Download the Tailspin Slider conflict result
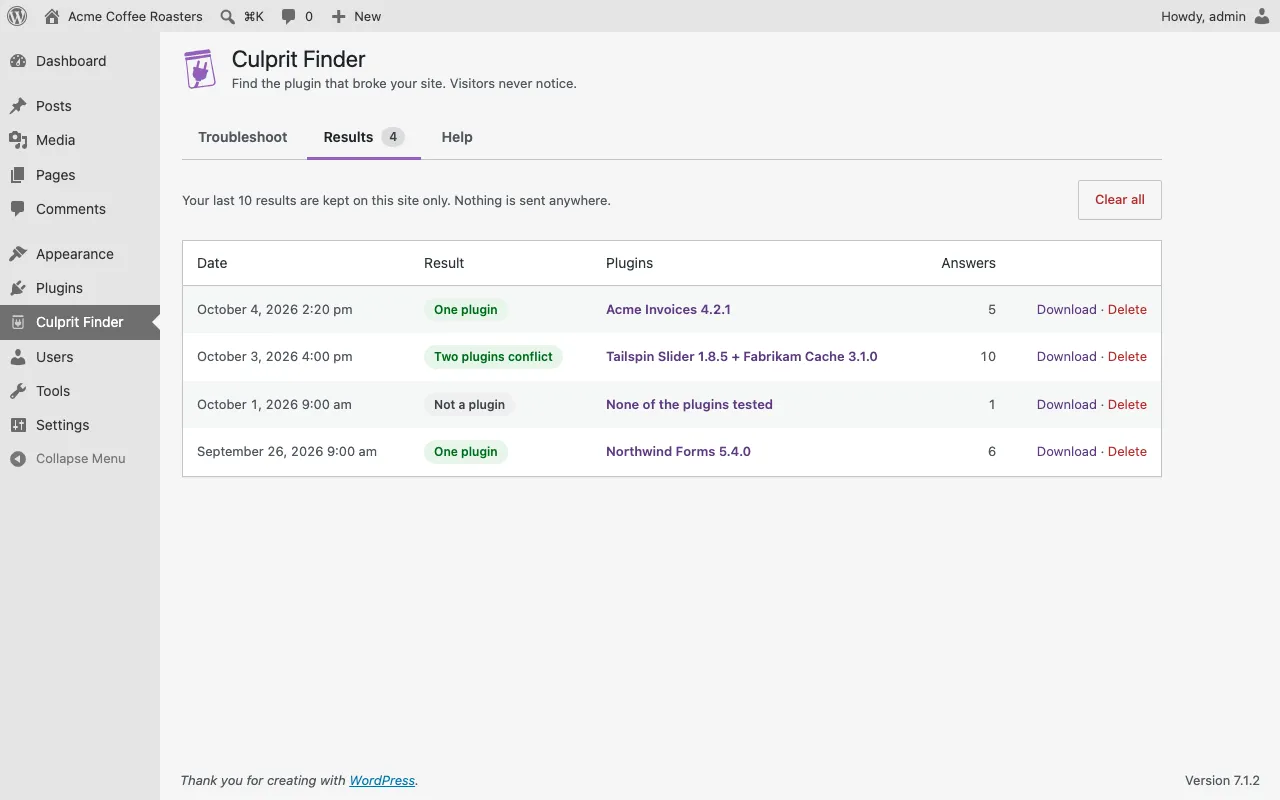This screenshot has height=800, width=1280. click(x=1067, y=356)
